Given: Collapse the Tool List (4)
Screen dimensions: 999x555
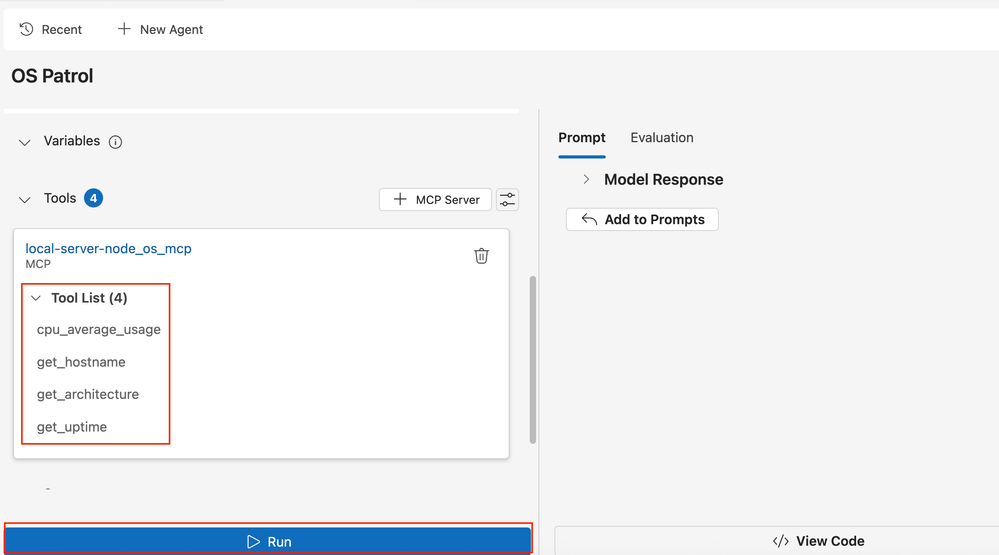Looking at the screenshot, I should (x=36, y=298).
